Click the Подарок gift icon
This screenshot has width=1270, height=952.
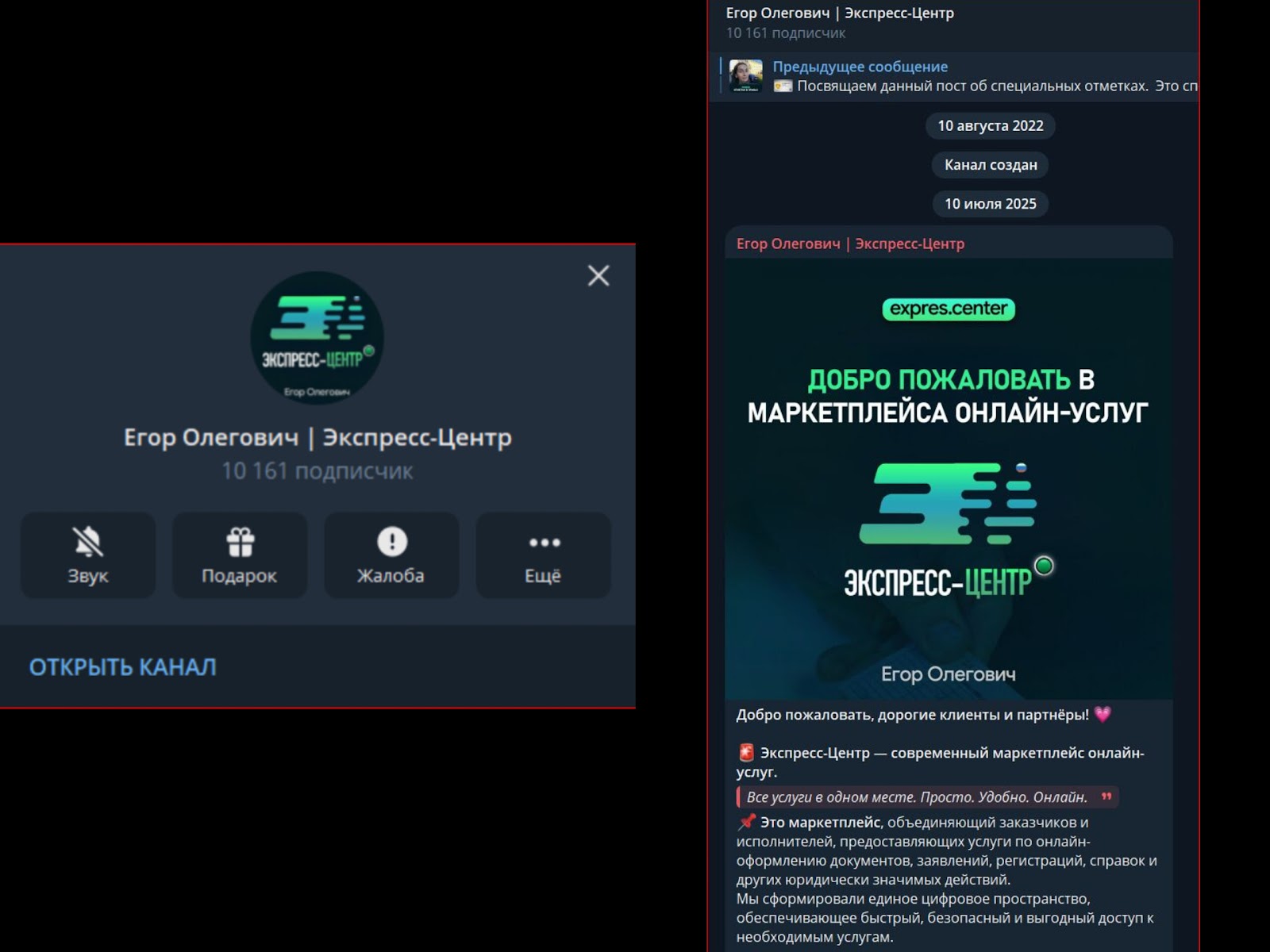click(240, 543)
